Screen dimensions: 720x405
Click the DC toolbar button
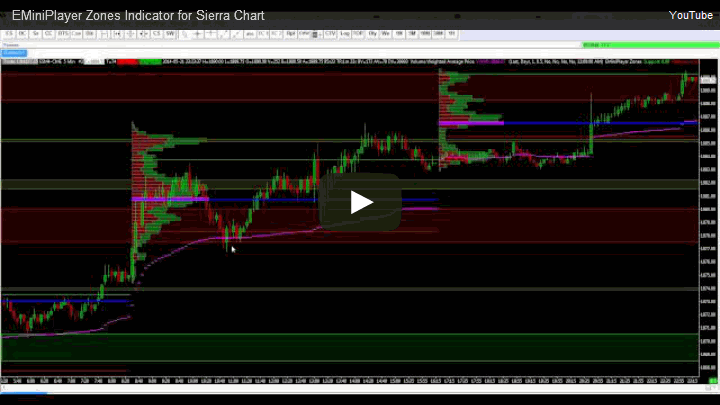(22, 34)
